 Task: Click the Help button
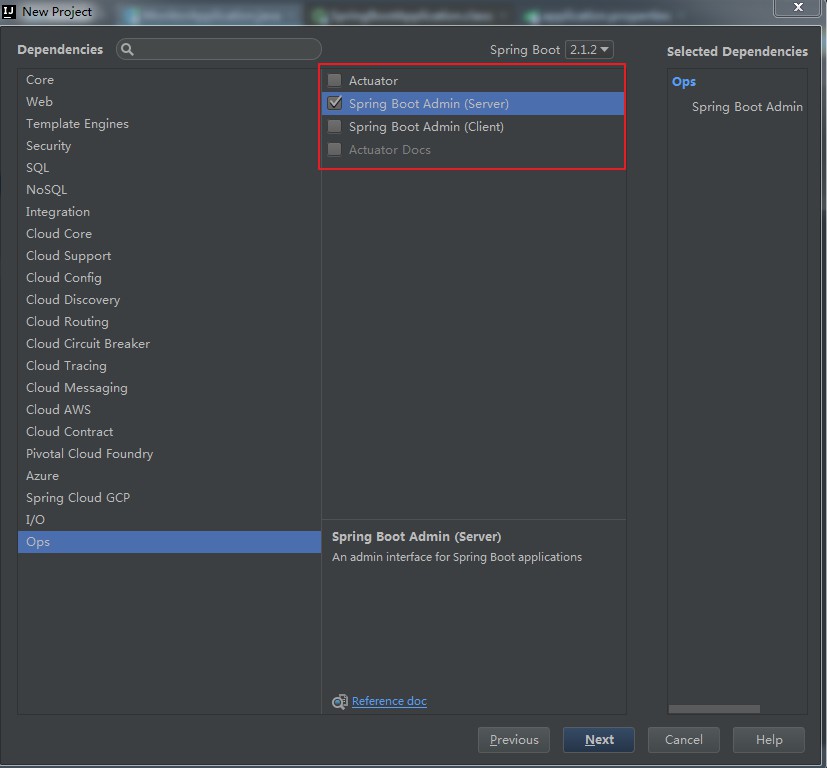tap(768, 740)
